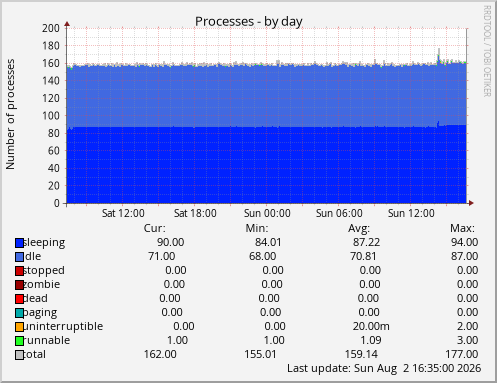497x383 pixels.
Task: Click the total minimum value 155.01
Action: point(260,354)
